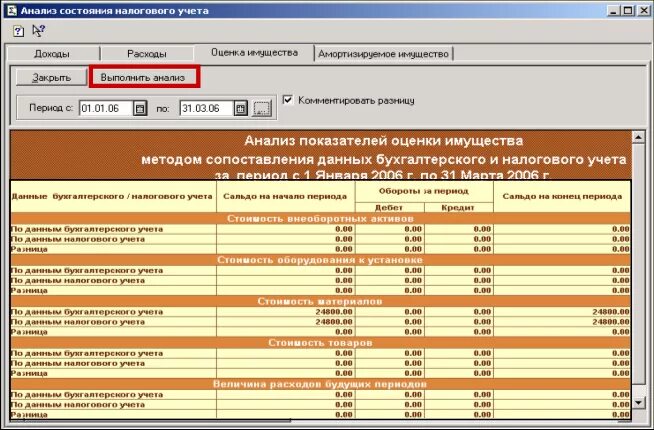The width and height of the screenshot is (654, 430).
Task: Open calendar for period end date
Action: 241,108
